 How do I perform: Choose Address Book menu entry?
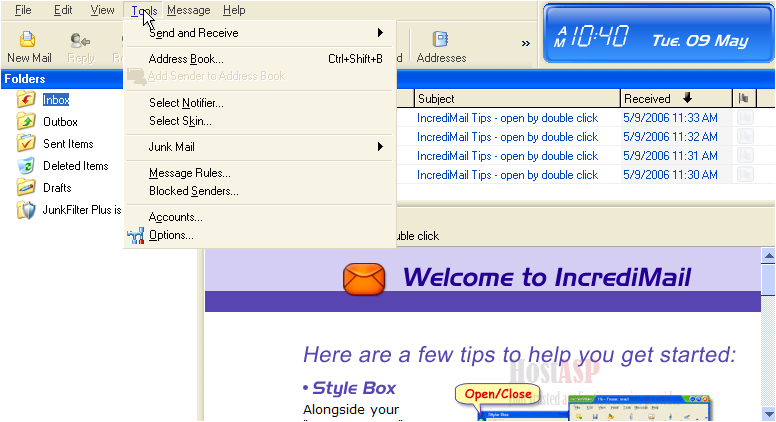(x=260, y=59)
